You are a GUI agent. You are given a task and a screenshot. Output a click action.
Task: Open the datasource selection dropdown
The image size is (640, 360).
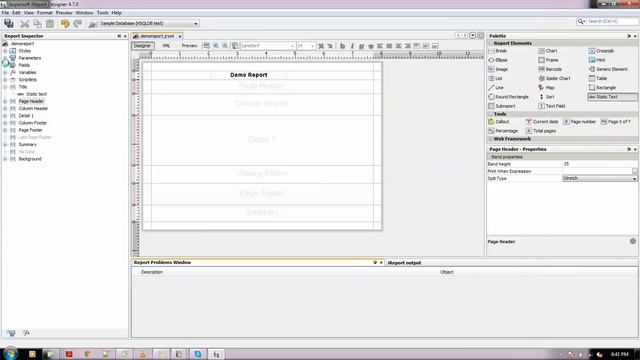[196, 24]
